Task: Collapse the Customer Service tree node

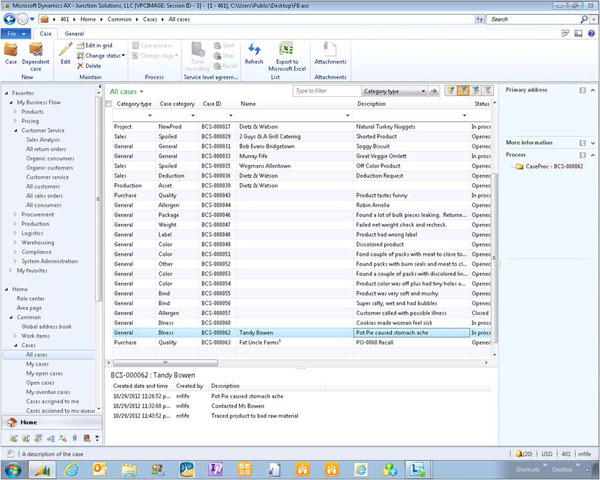Action: 15,130
